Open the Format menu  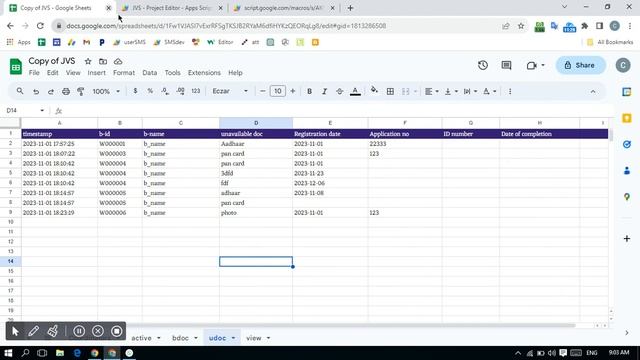(x=124, y=73)
